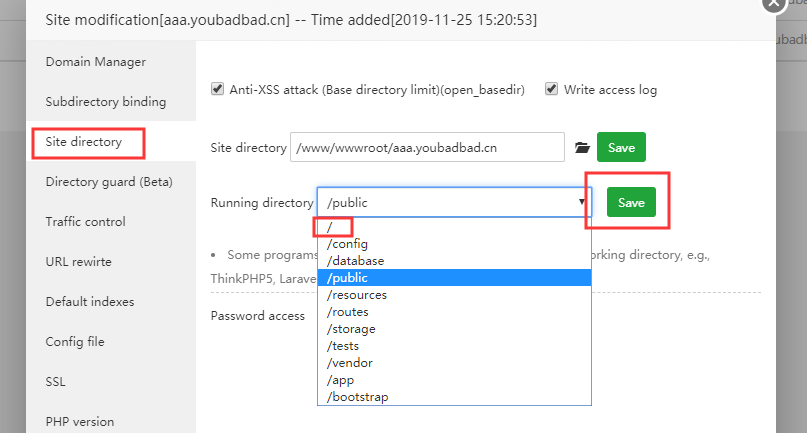The height and width of the screenshot is (433, 807).
Task: Select /bootstrap from the list
Action: pyautogui.click(x=357, y=397)
